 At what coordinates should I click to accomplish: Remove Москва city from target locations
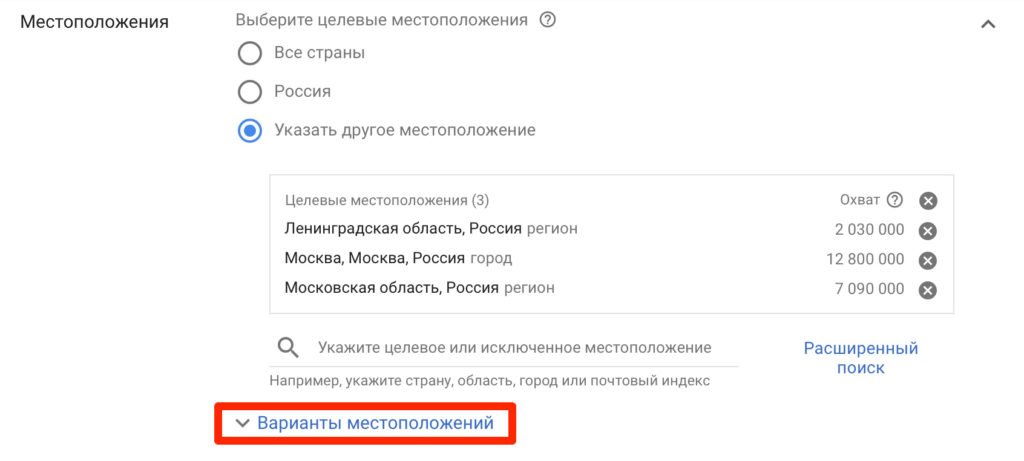(x=927, y=260)
